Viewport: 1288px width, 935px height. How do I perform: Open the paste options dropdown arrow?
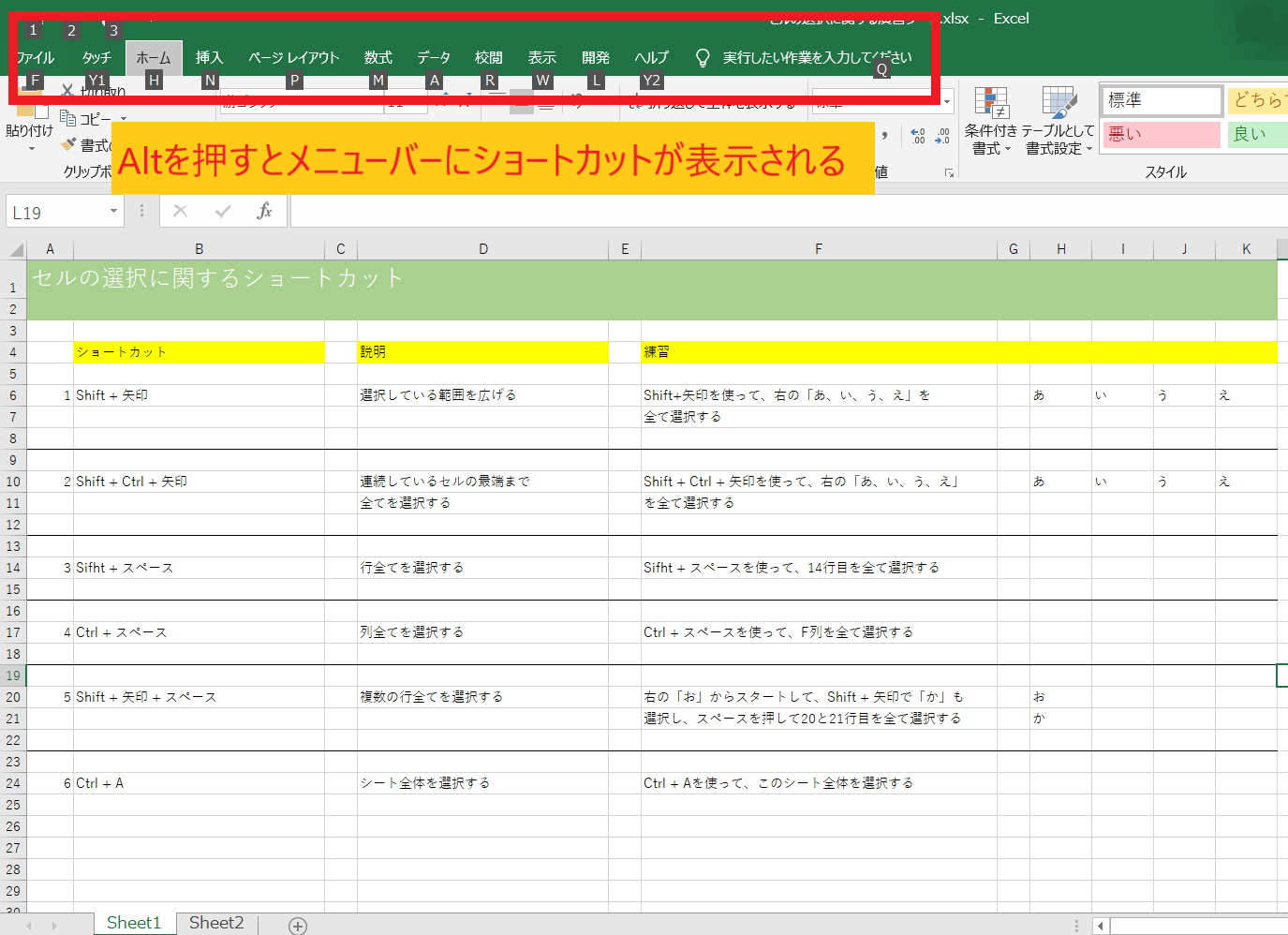pos(31,149)
